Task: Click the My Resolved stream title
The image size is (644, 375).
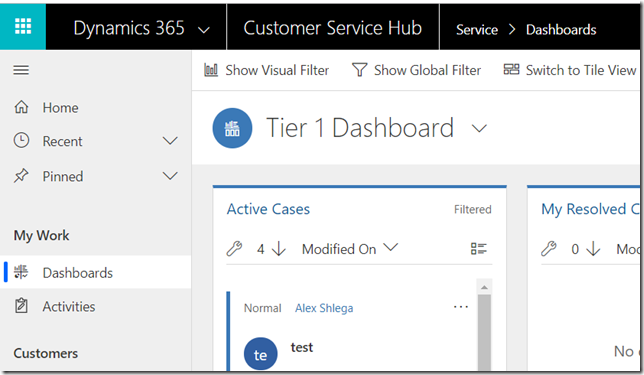Action: [590, 209]
